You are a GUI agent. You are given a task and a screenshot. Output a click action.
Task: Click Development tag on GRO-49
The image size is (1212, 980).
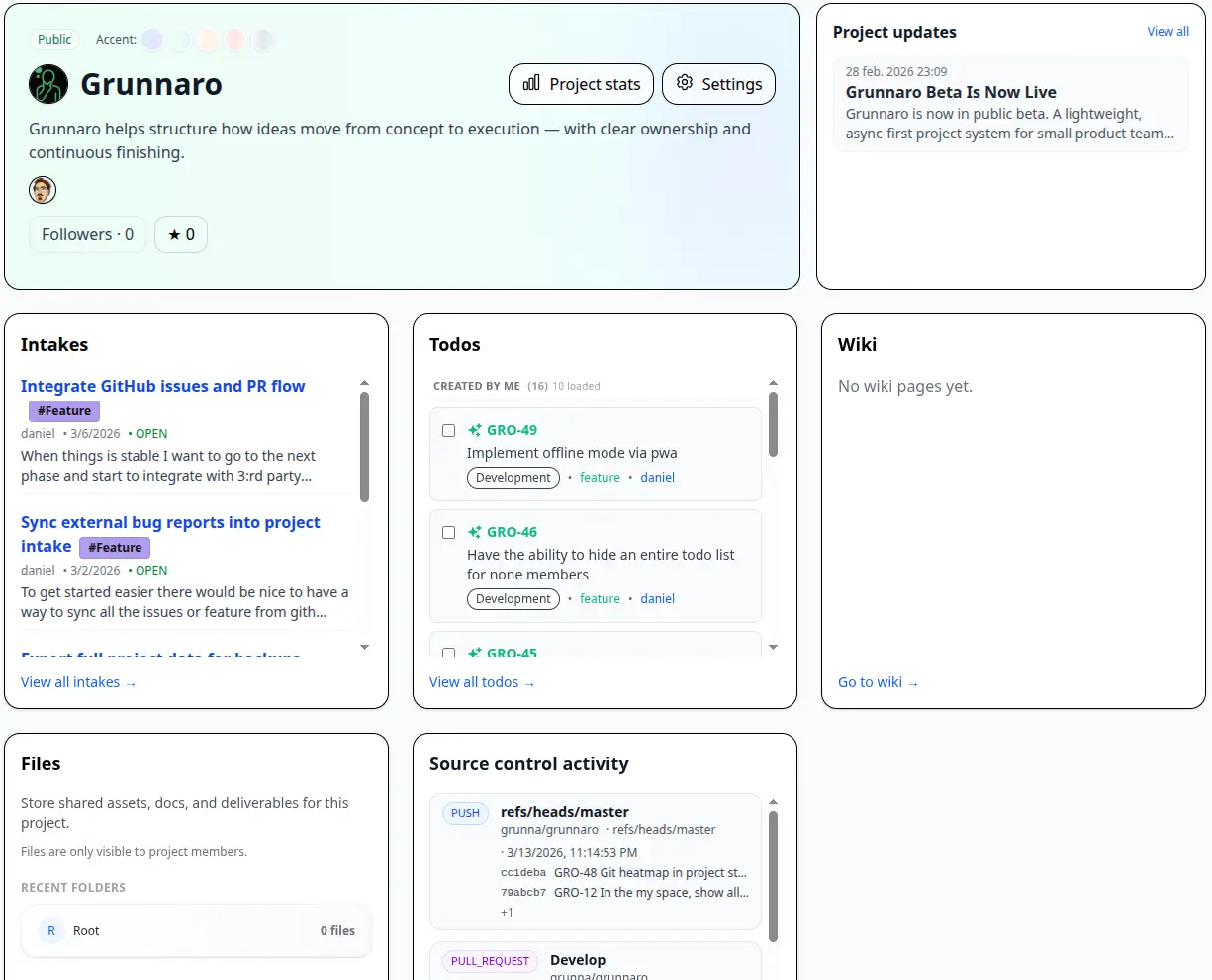tap(513, 478)
